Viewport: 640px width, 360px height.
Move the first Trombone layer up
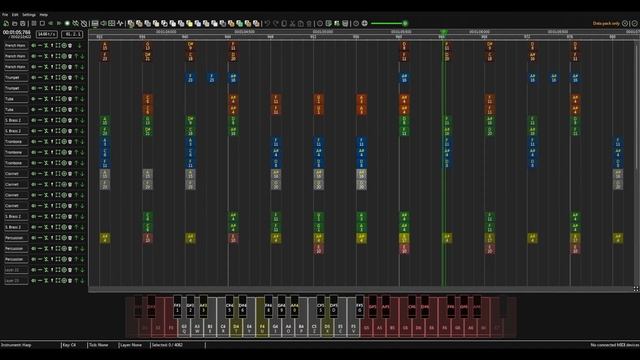click(76, 142)
